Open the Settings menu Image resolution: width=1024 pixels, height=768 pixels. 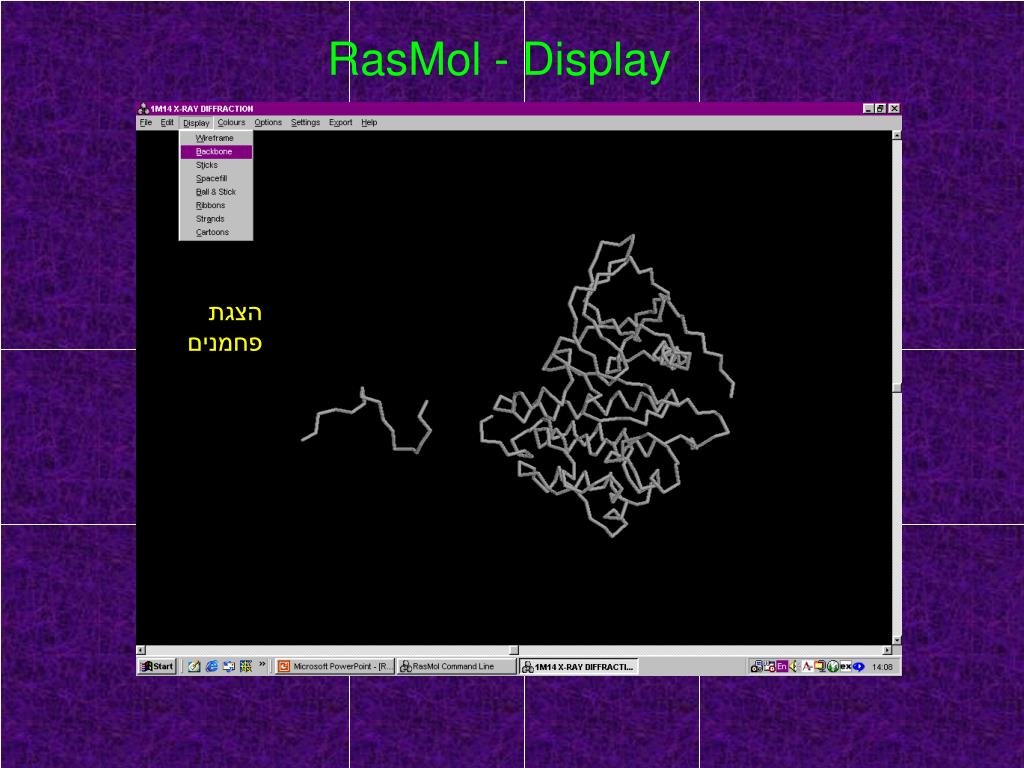pos(305,123)
